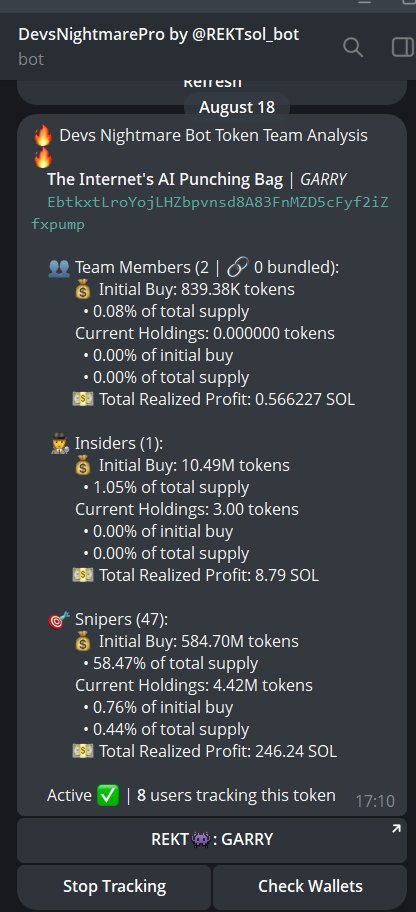Click the chain link emoji near bundled
This screenshot has height=912, width=416.
tap(237, 268)
